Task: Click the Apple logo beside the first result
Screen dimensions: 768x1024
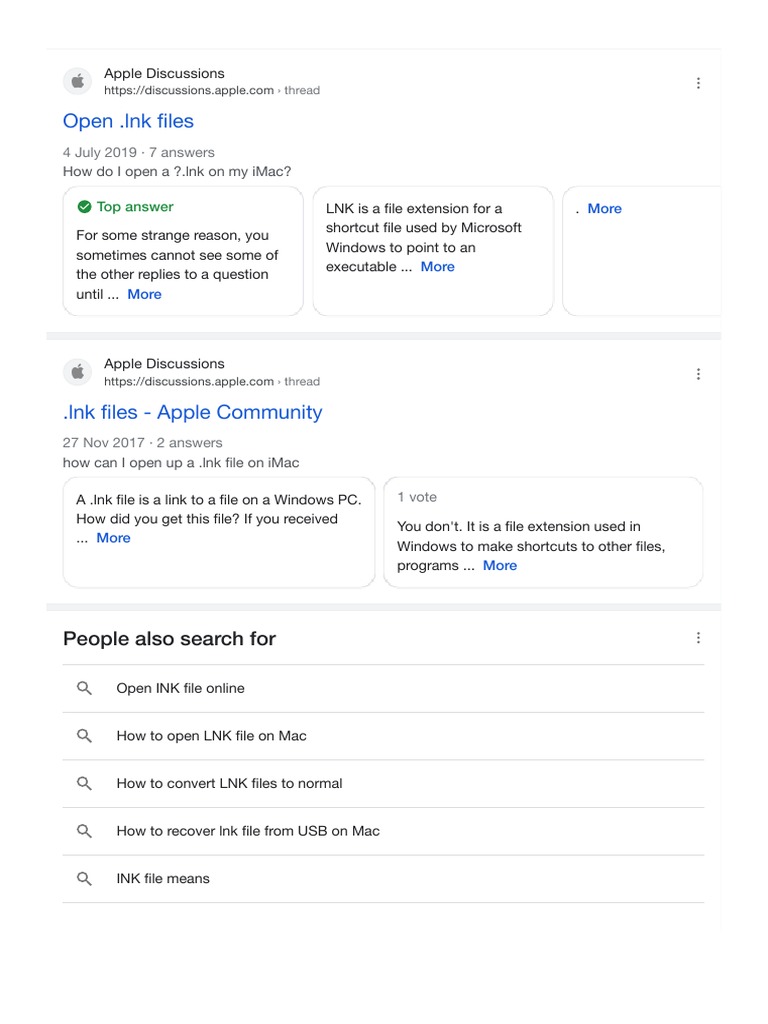Action: click(77, 82)
